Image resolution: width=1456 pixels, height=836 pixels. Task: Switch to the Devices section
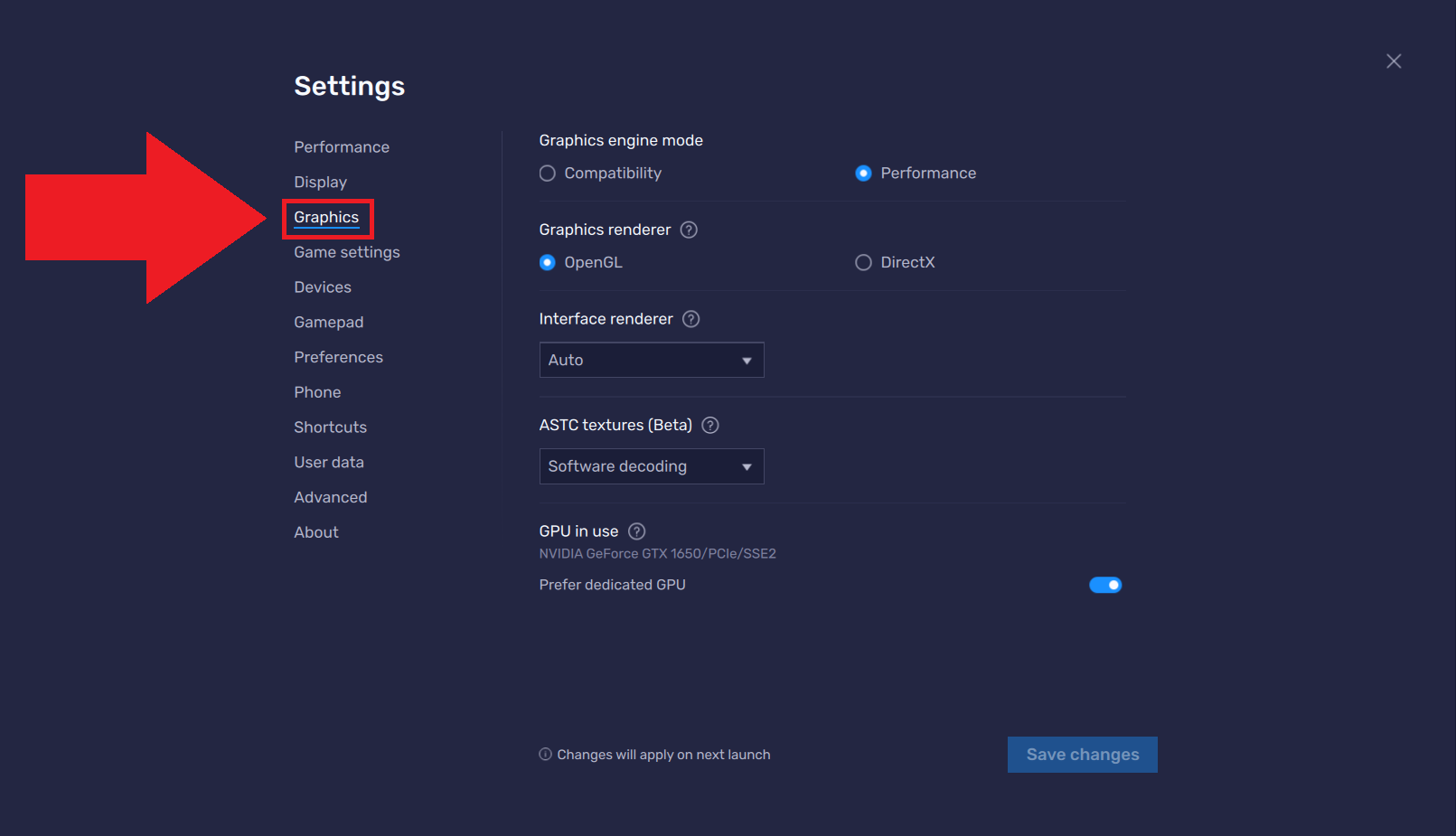322,286
